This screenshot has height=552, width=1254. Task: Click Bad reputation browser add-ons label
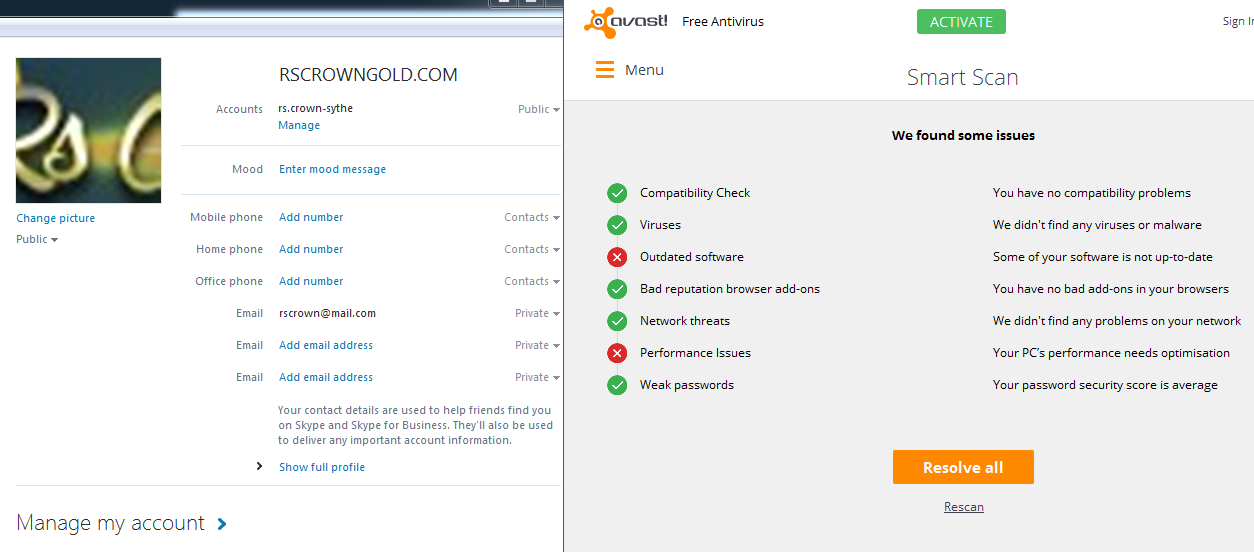[x=730, y=289]
